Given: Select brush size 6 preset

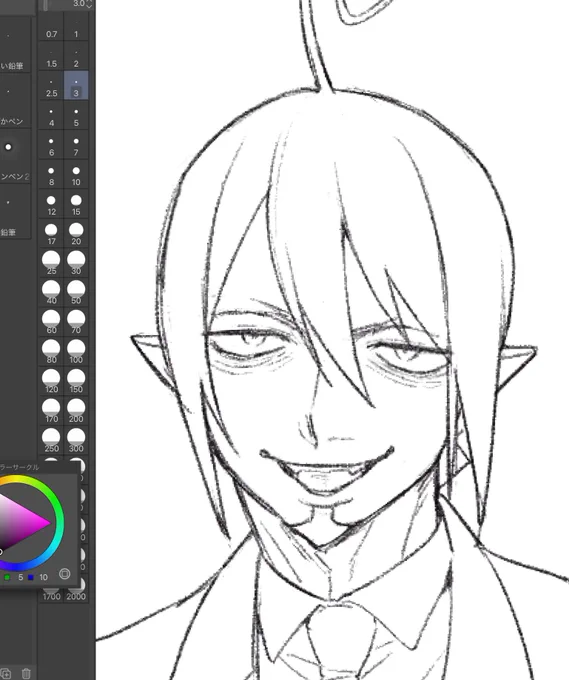Looking at the screenshot, I should click(51, 146).
